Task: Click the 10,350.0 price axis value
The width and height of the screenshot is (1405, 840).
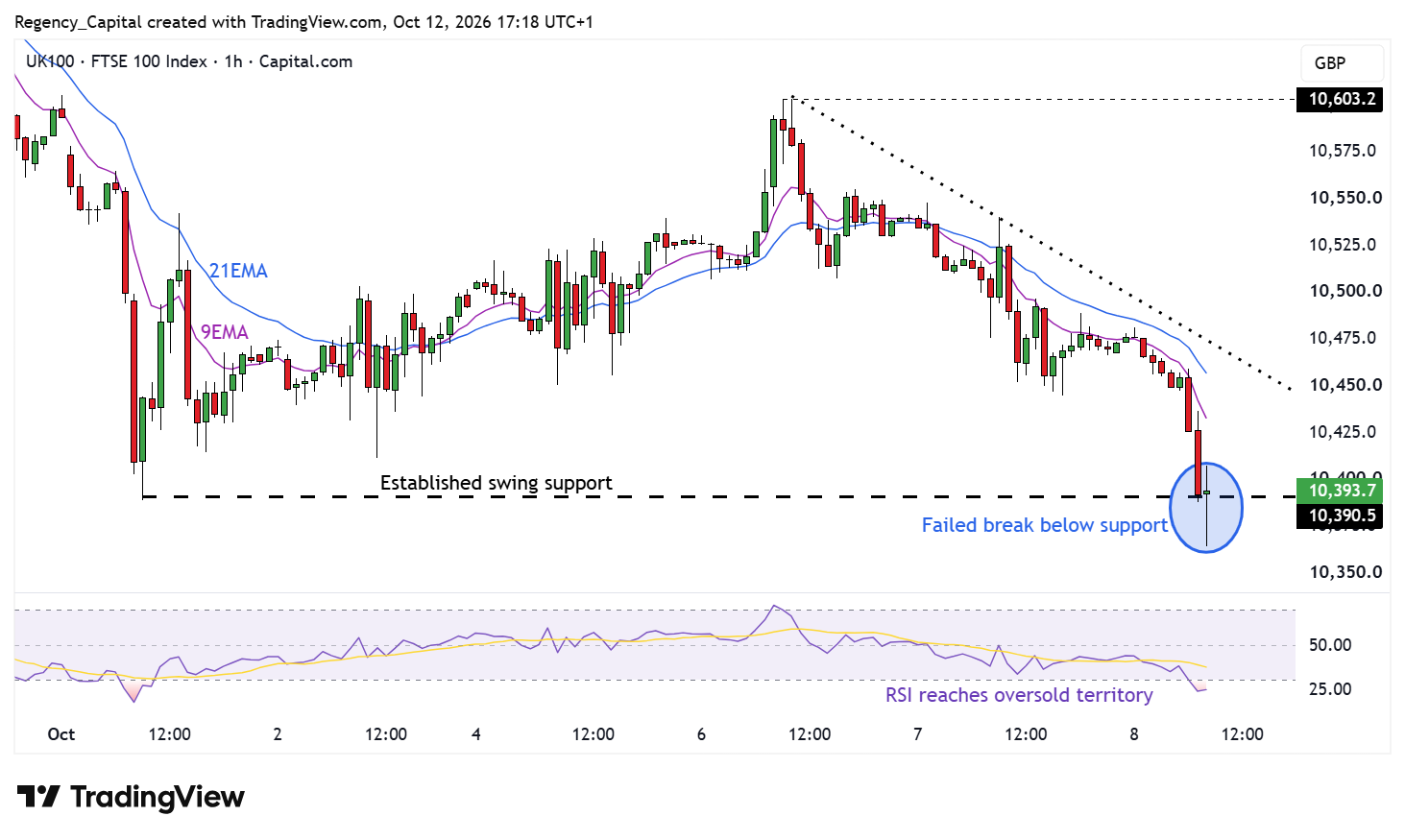Action: 1345,572
